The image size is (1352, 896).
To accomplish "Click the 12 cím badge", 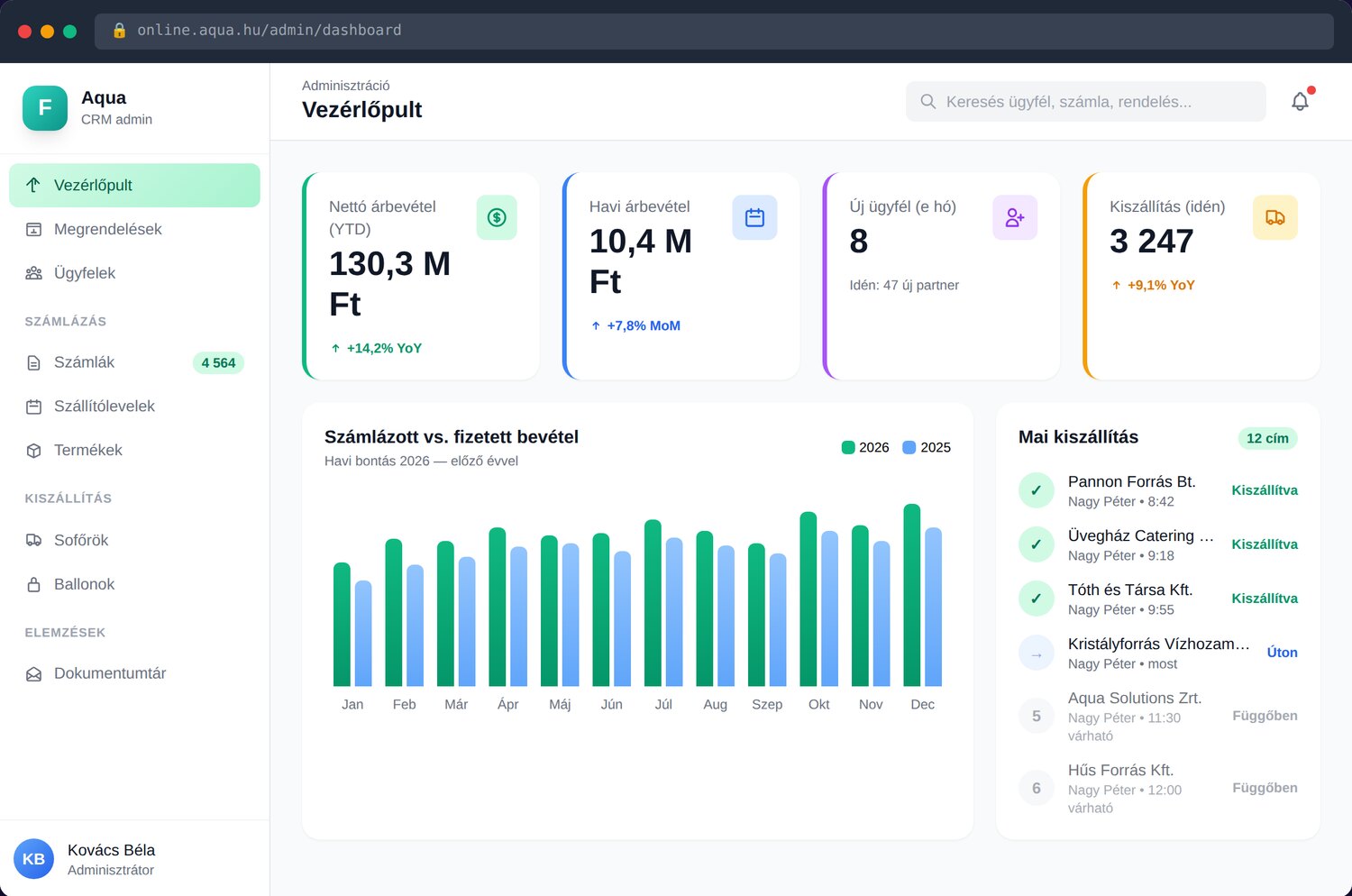I will [x=1267, y=438].
